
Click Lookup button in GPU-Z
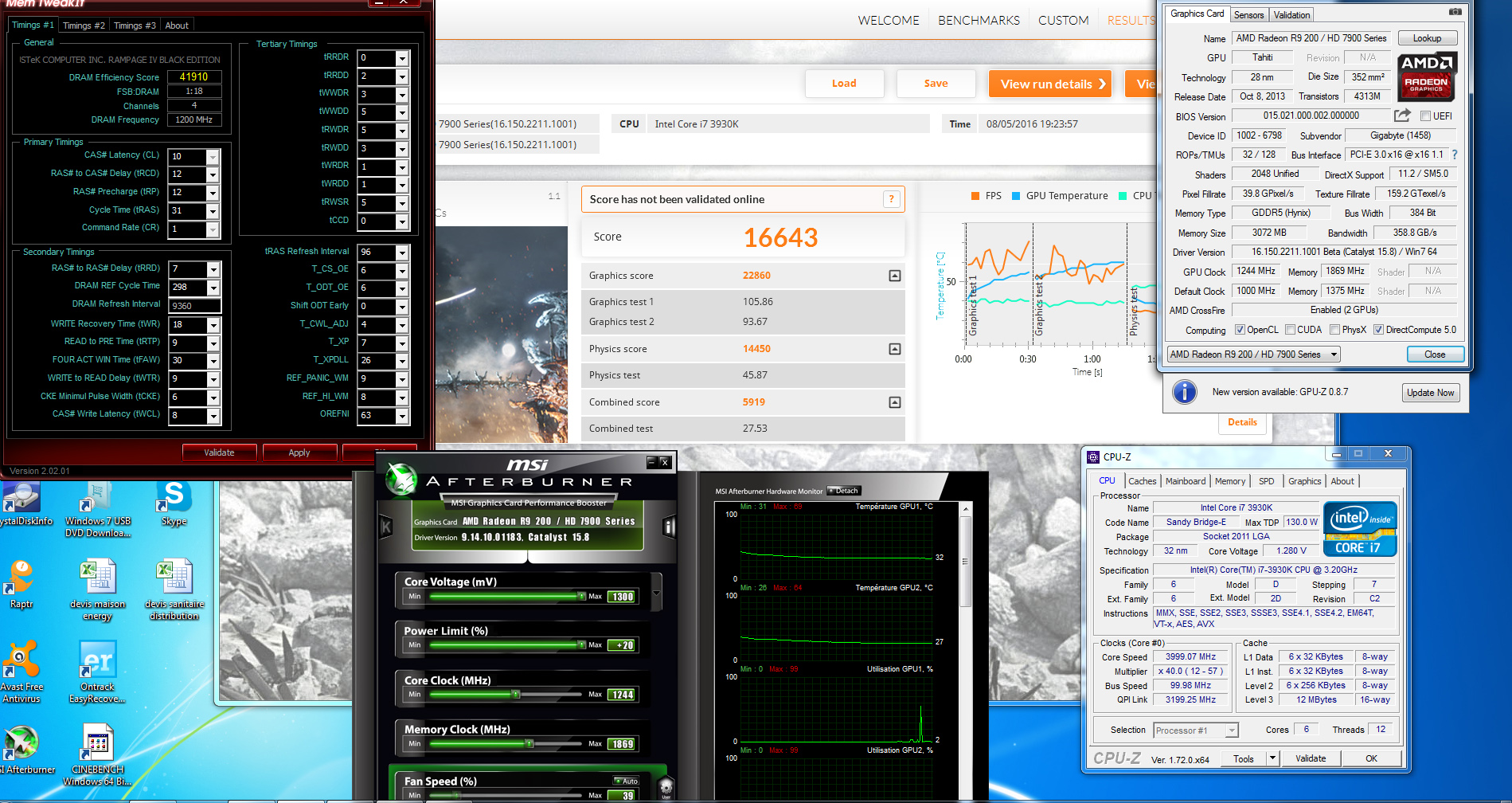(x=1427, y=38)
